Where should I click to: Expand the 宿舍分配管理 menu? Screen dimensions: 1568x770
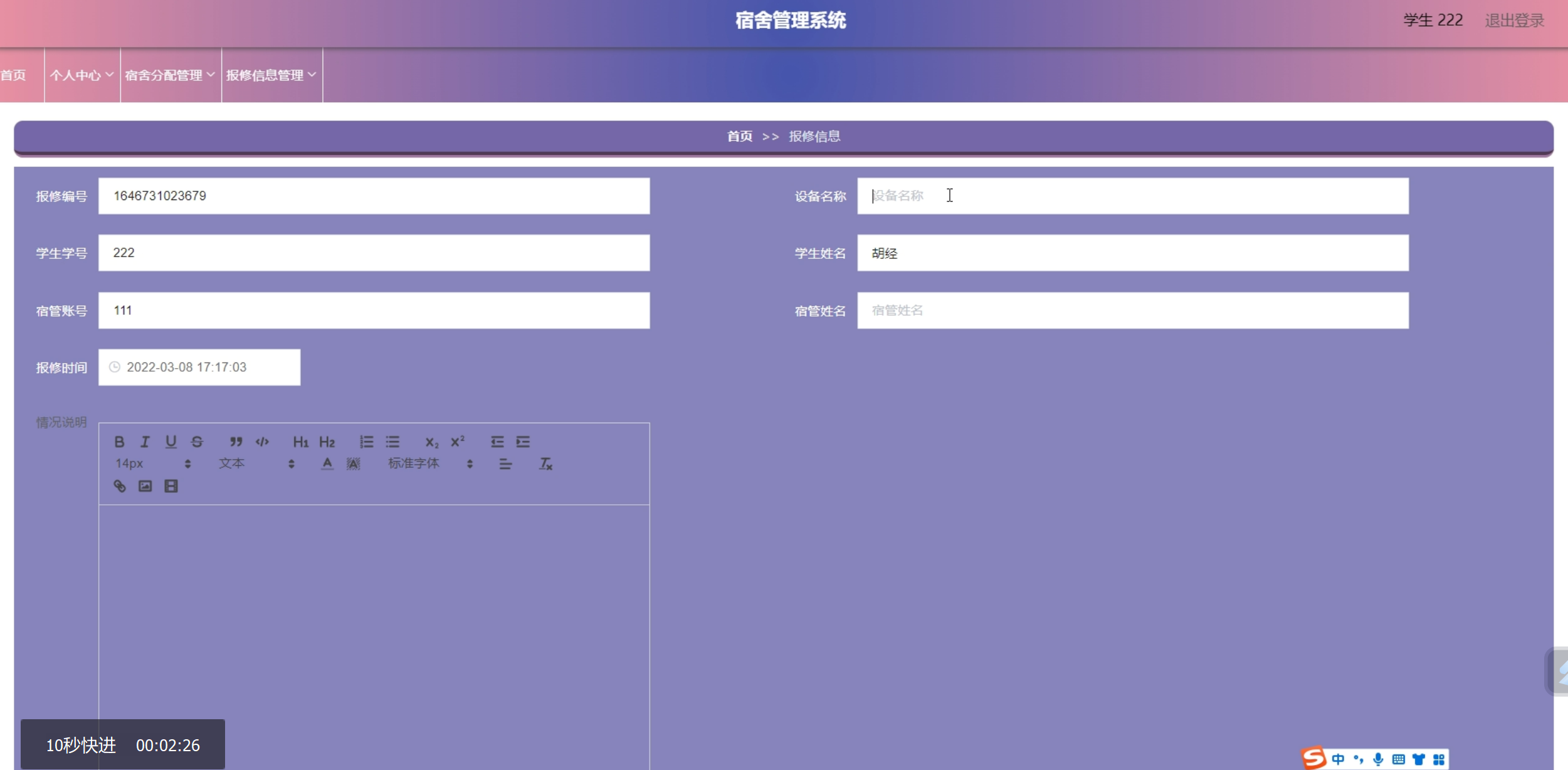click(170, 75)
